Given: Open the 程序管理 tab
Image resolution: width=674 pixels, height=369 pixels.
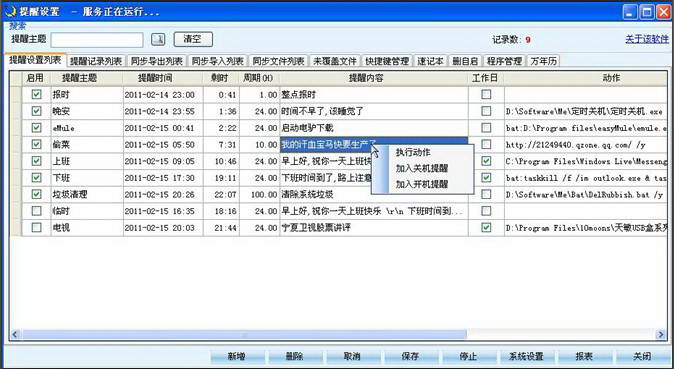Looking at the screenshot, I should [x=504, y=61].
